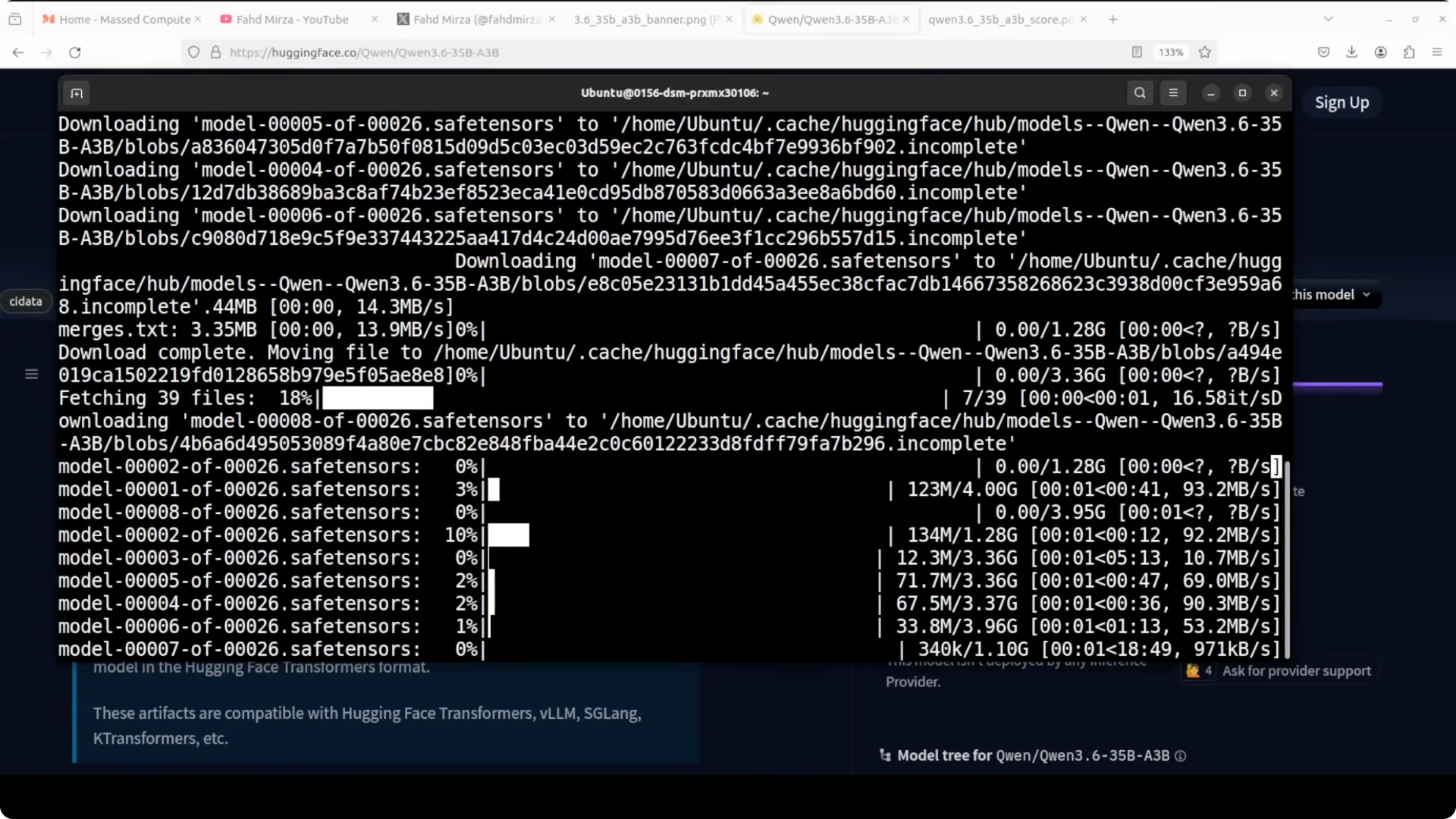Screen dimensions: 1456x819
Task: Maximize the terminal window
Action: click(1242, 93)
